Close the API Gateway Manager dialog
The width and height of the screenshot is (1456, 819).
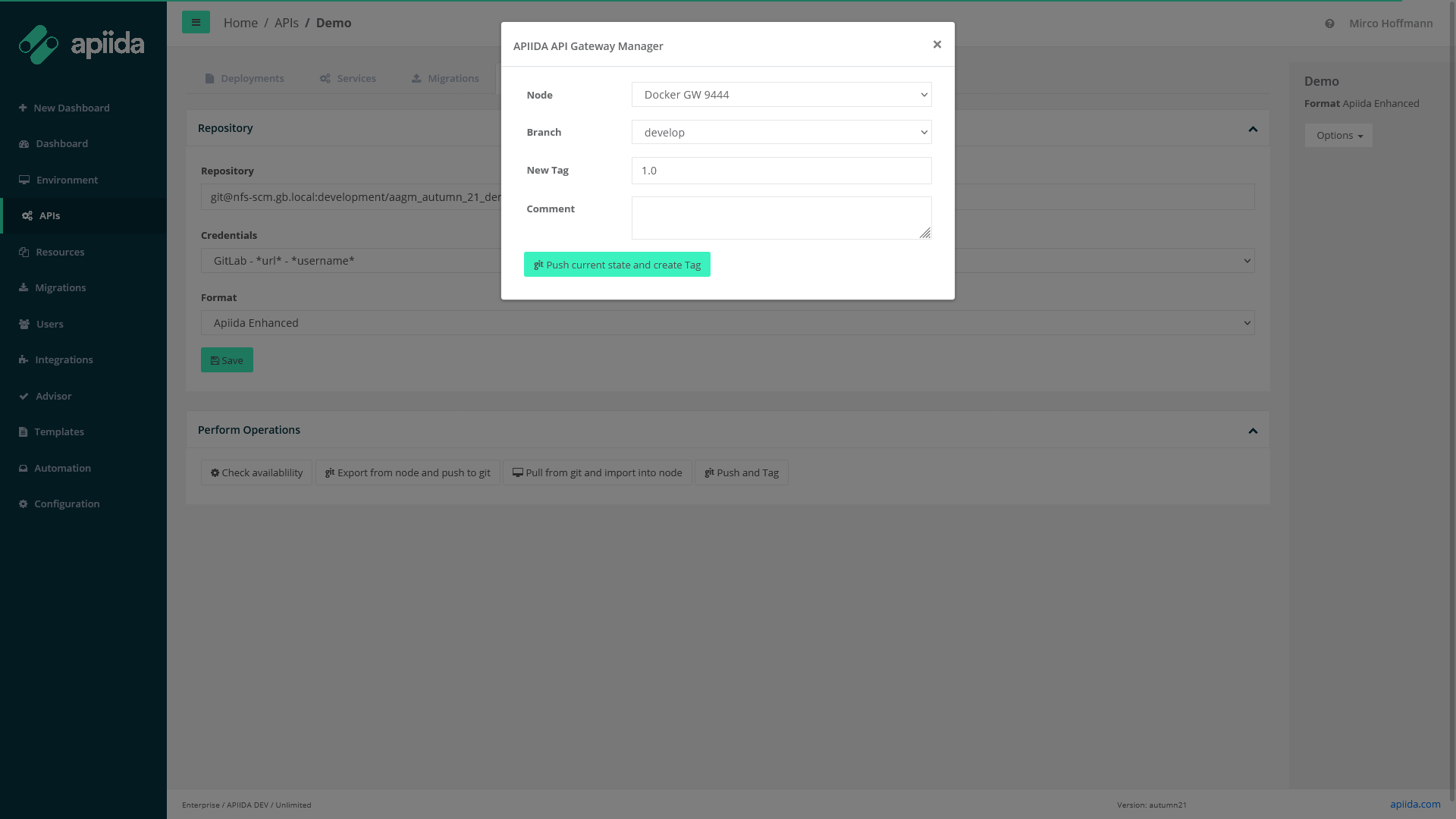click(937, 45)
